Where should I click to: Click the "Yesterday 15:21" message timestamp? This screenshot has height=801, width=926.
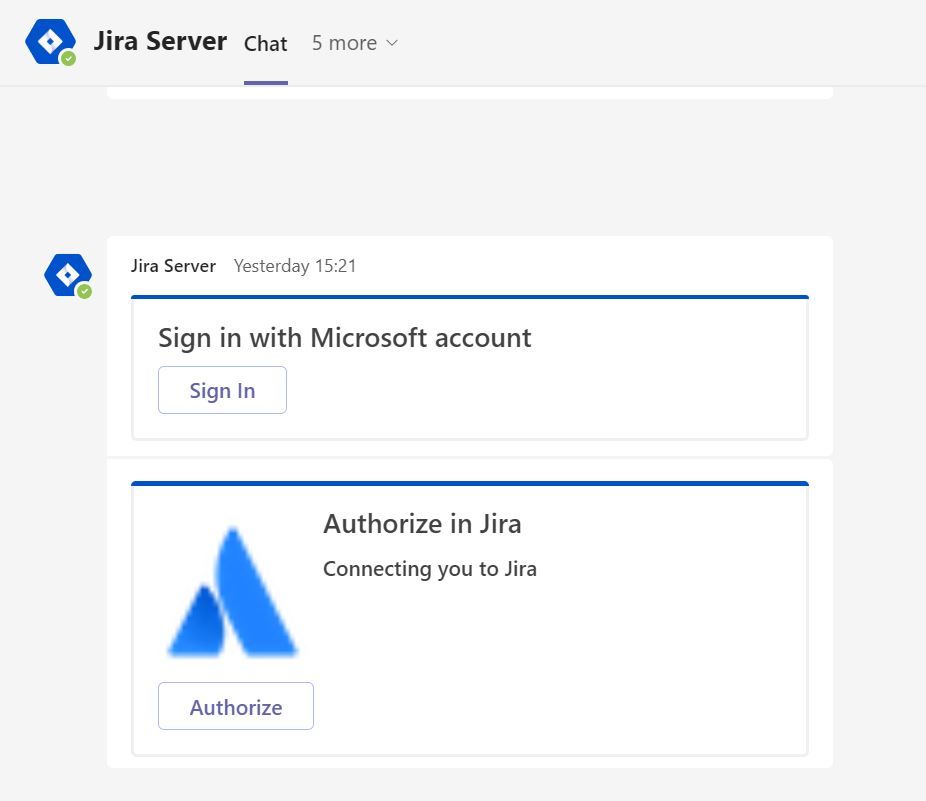click(295, 266)
